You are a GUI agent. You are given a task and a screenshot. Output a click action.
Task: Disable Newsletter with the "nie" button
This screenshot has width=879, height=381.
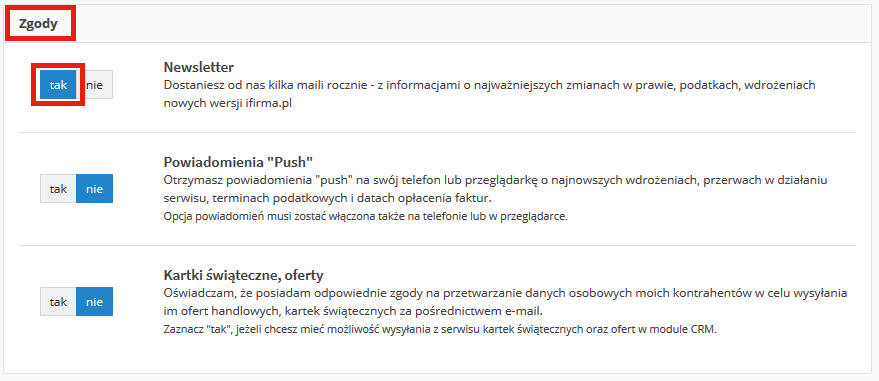coord(95,85)
